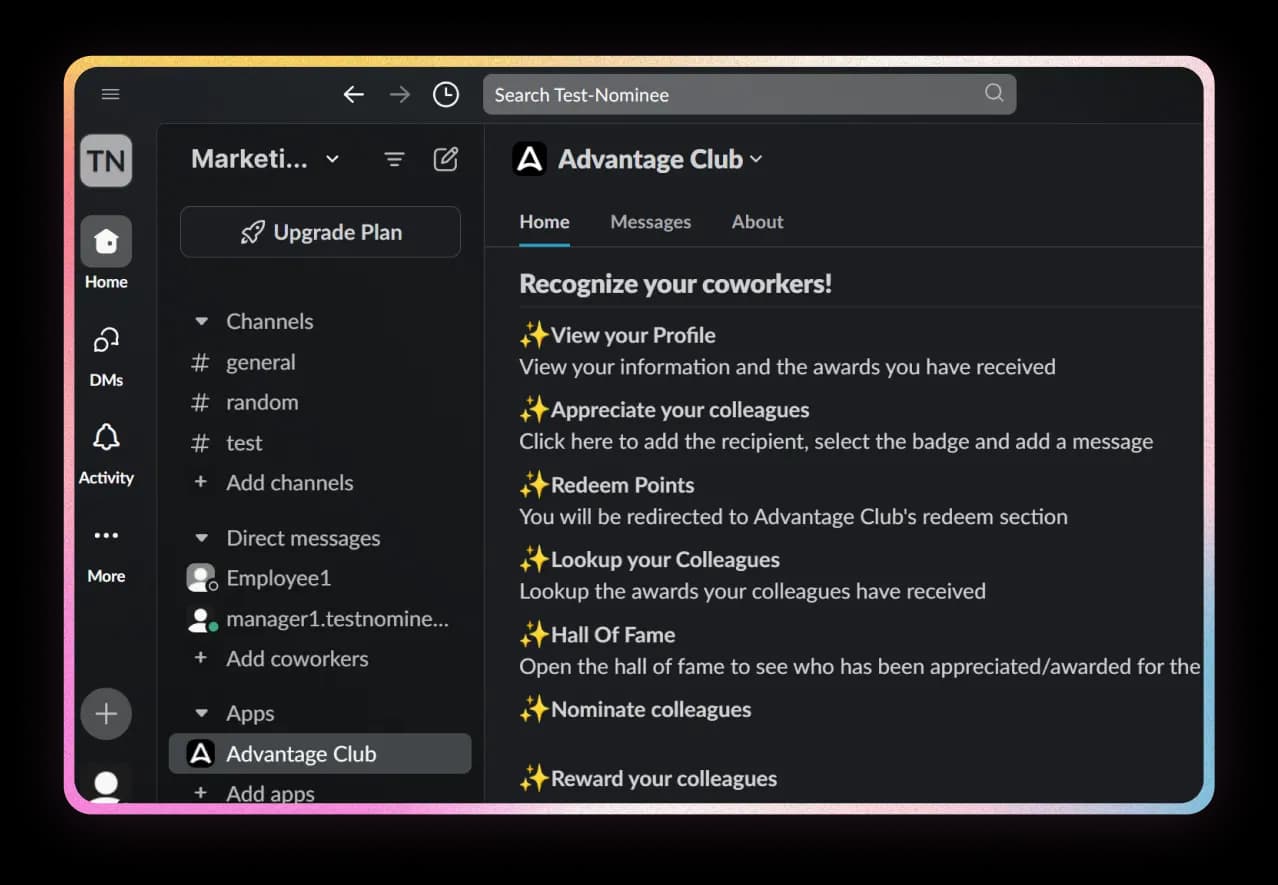Collapse the Channels section
This screenshot has height=885, width=1278.
[x=201, y=322]
